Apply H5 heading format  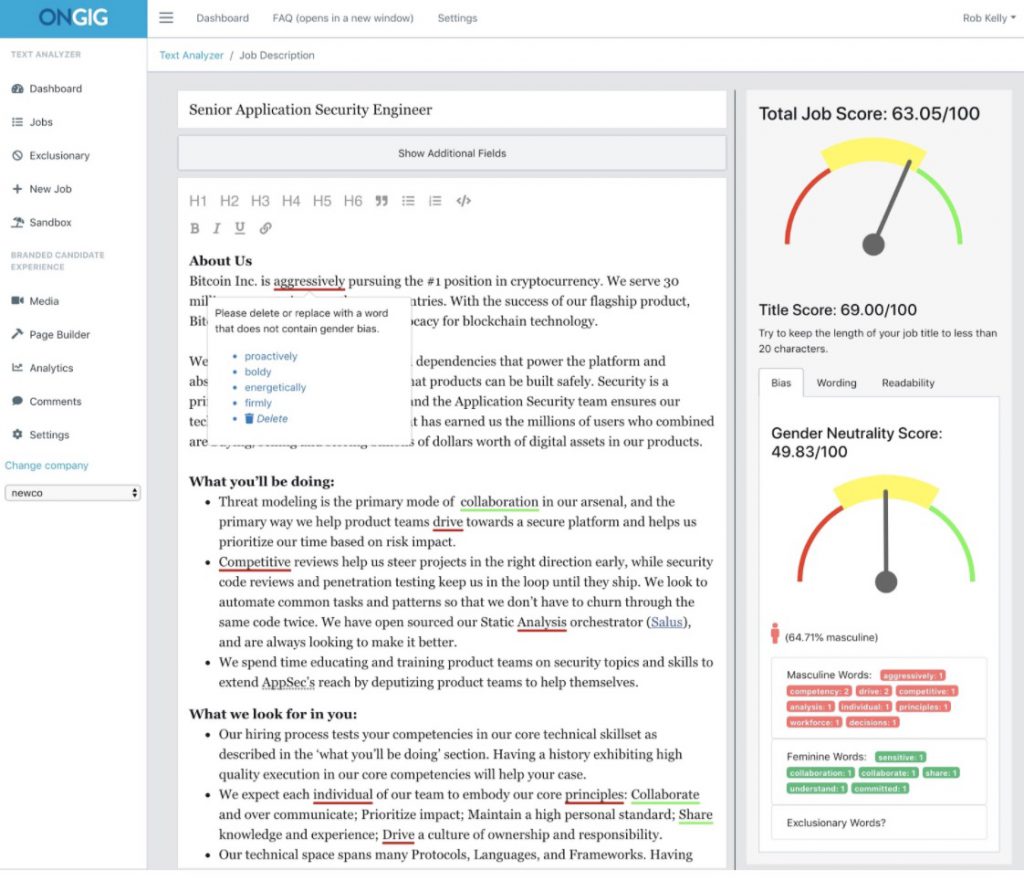[x=322, y=200]
